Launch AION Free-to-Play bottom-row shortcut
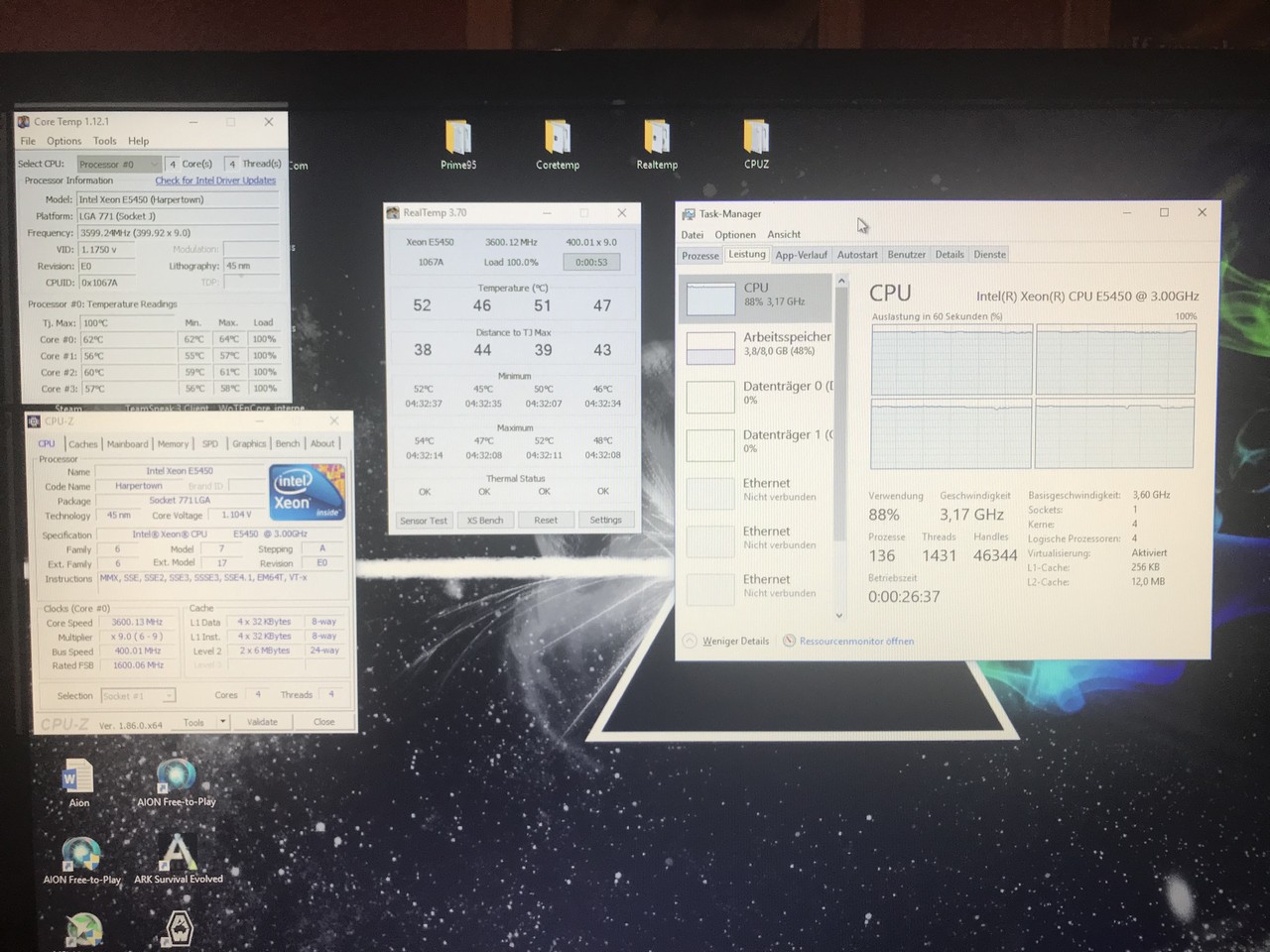 (81, 860)
